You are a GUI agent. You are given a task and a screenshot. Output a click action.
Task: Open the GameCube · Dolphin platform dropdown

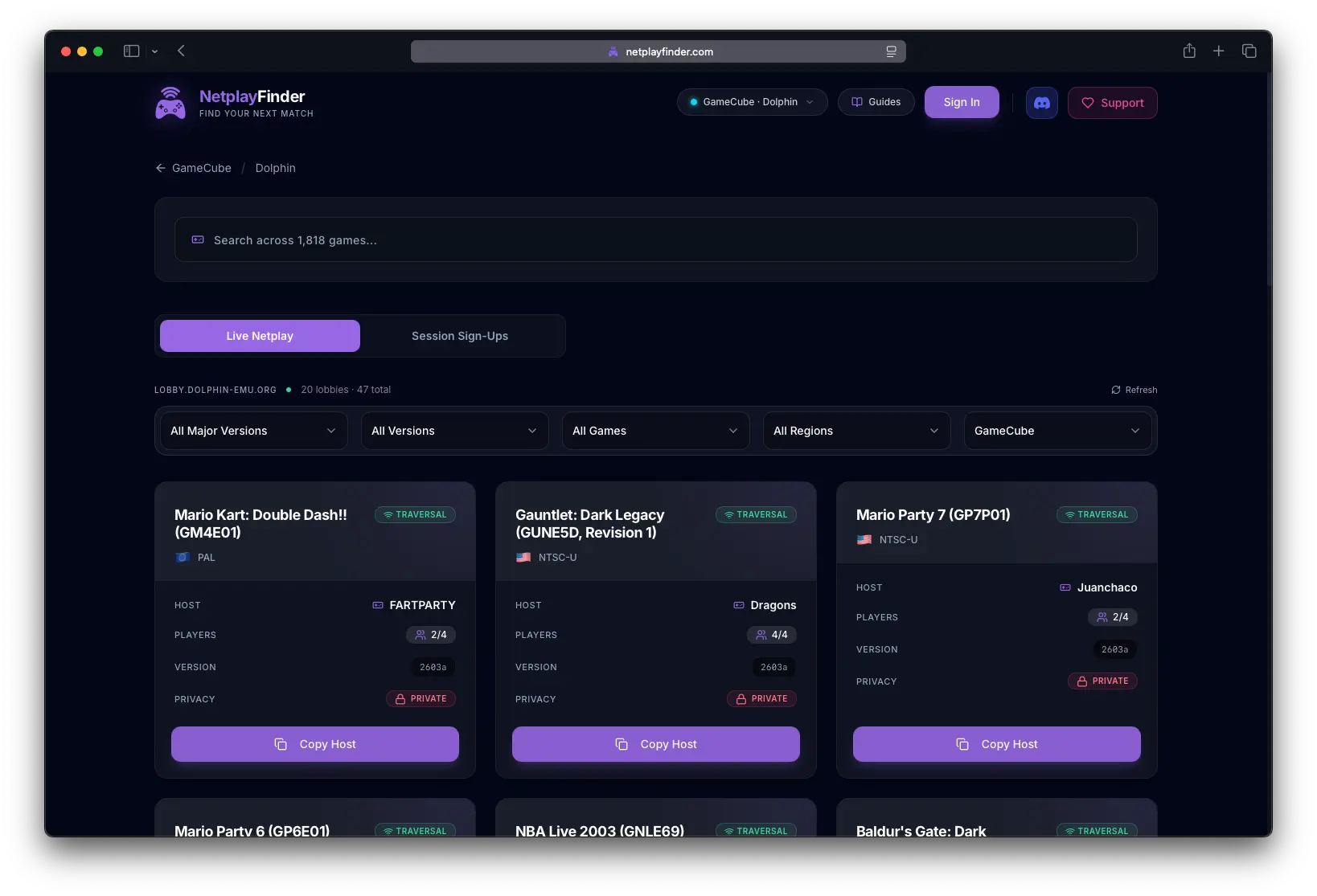pos(752,102)
